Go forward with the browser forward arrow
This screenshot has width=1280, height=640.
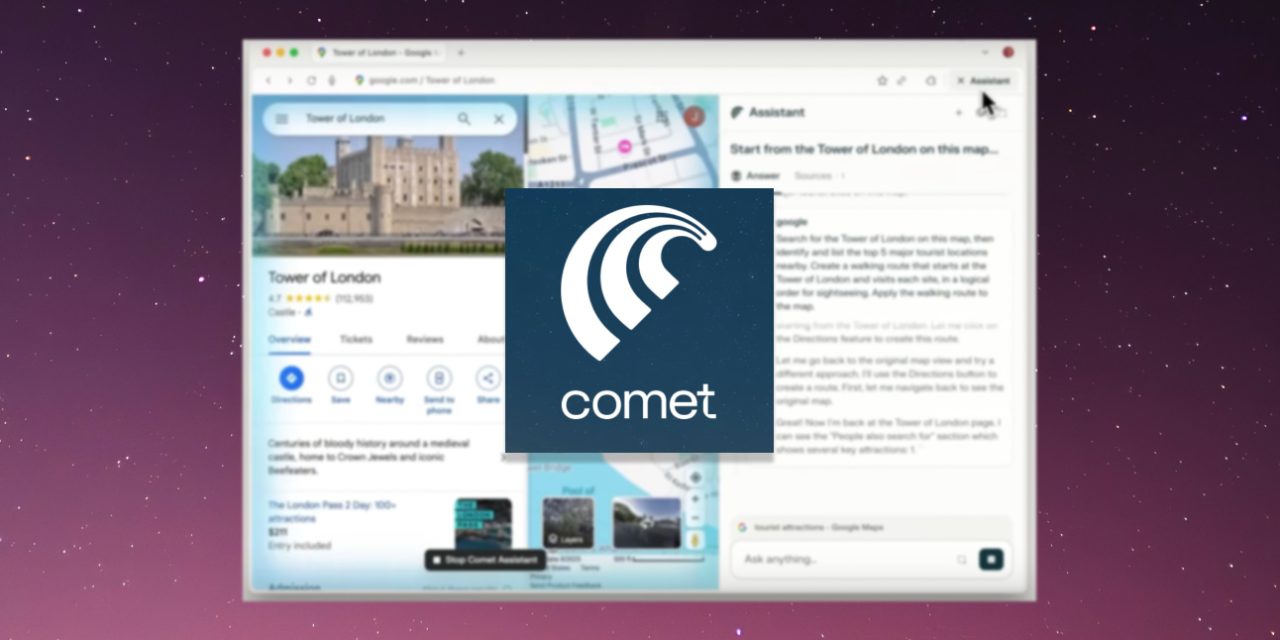(290, 80)
